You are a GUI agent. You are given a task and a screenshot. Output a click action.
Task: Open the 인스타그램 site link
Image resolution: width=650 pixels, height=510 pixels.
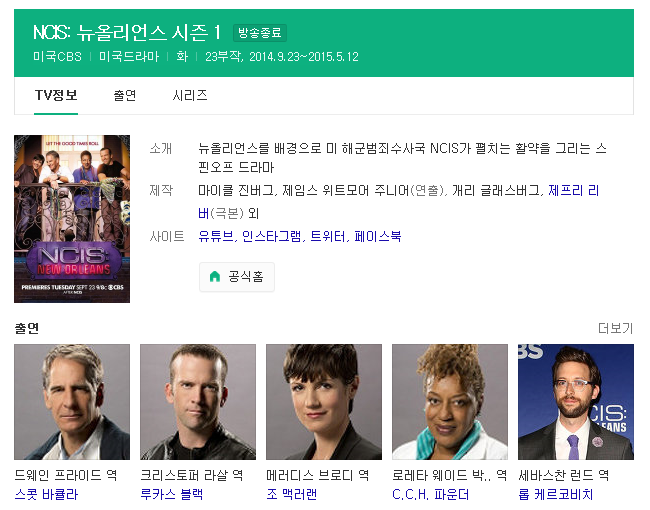(x=272, y=236)
